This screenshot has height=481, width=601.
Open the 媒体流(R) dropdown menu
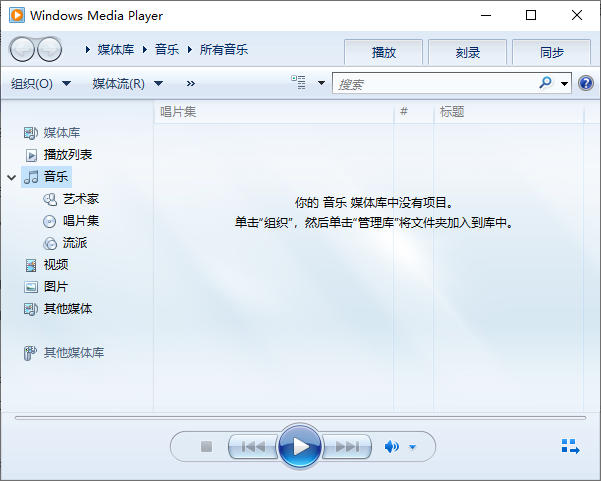pos(127,84)
